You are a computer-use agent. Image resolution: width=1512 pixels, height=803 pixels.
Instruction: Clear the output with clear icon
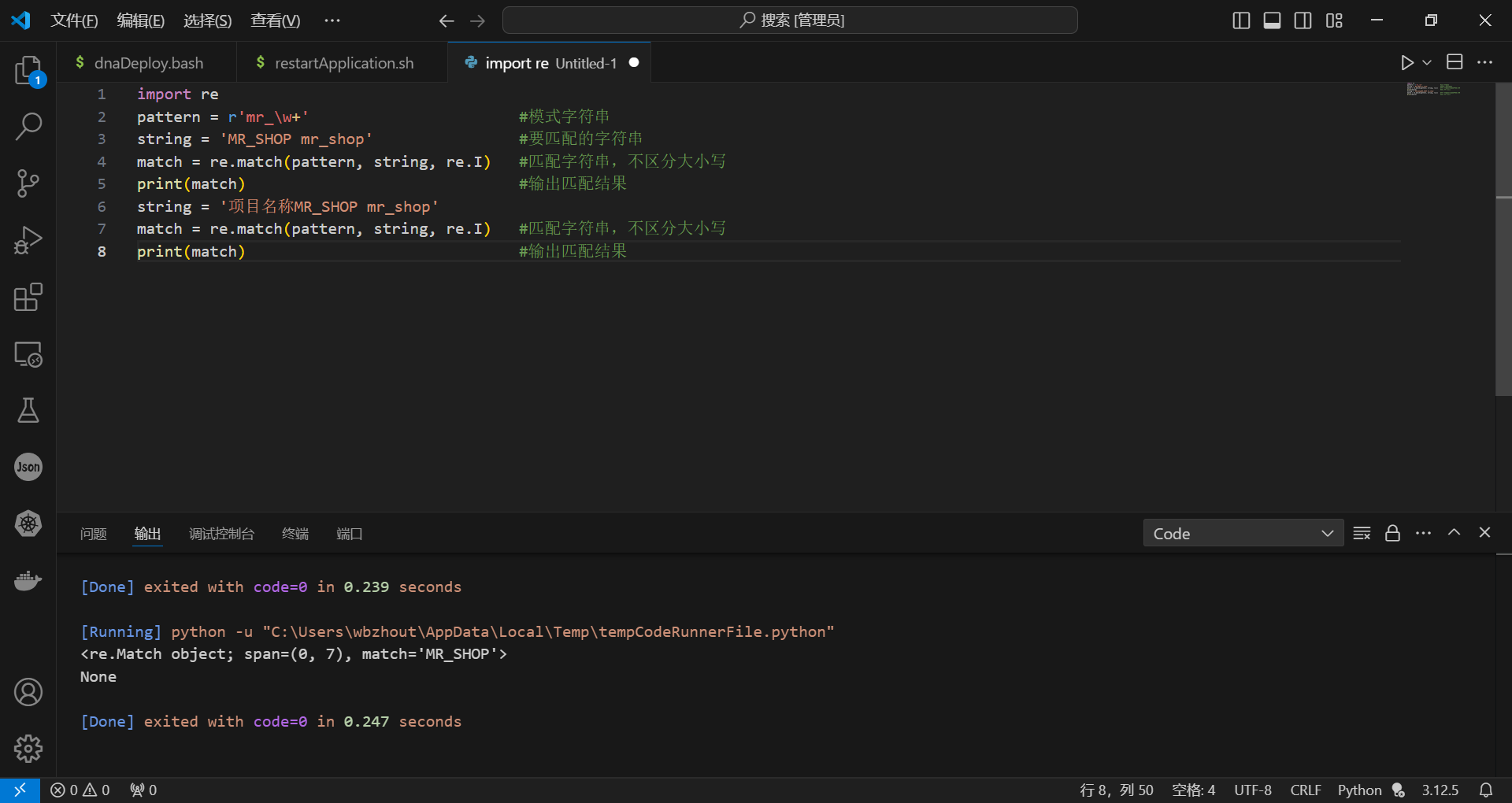pyautogui.click(x=1362, y=533)
